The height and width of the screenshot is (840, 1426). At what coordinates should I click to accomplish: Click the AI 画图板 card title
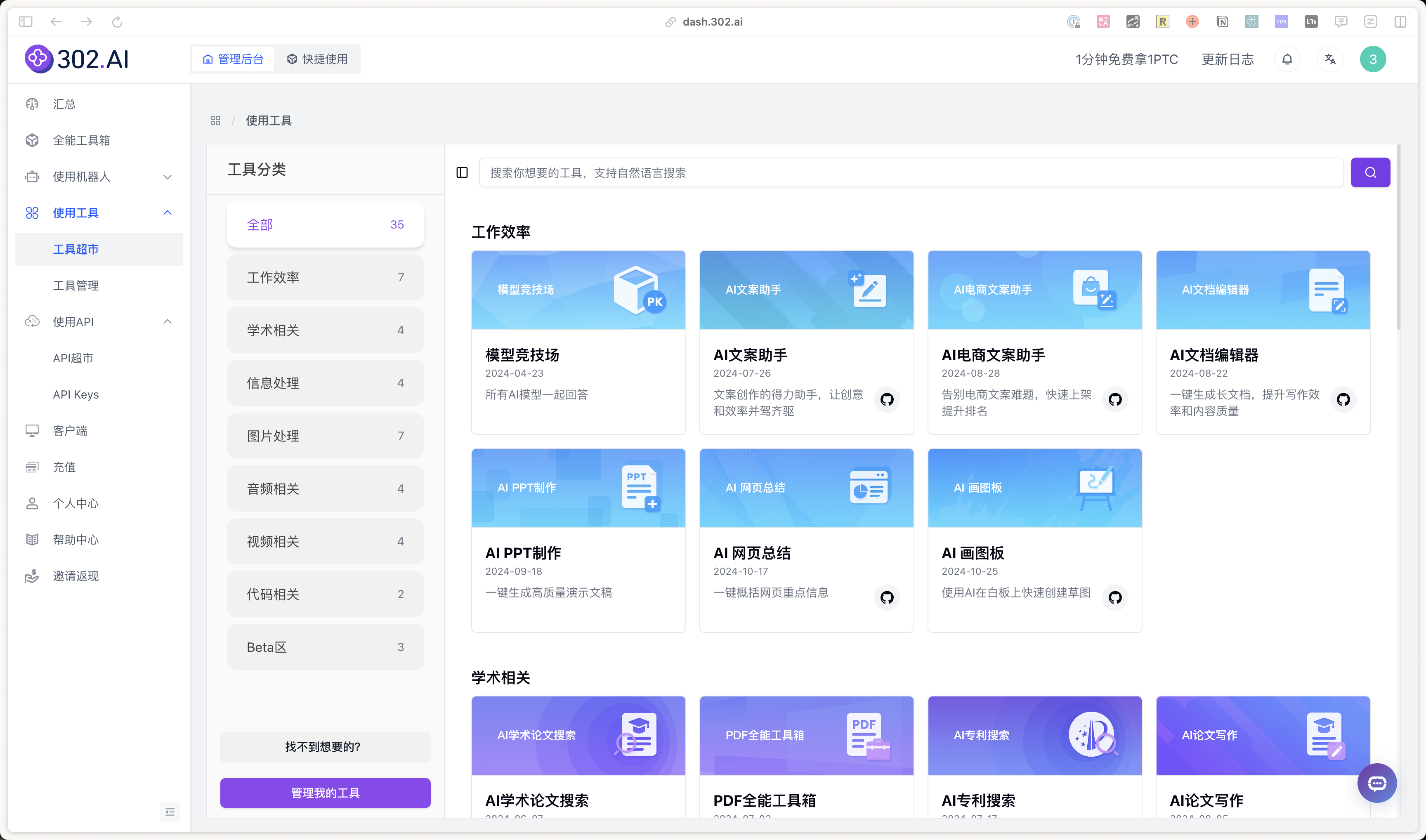[972, 553]
